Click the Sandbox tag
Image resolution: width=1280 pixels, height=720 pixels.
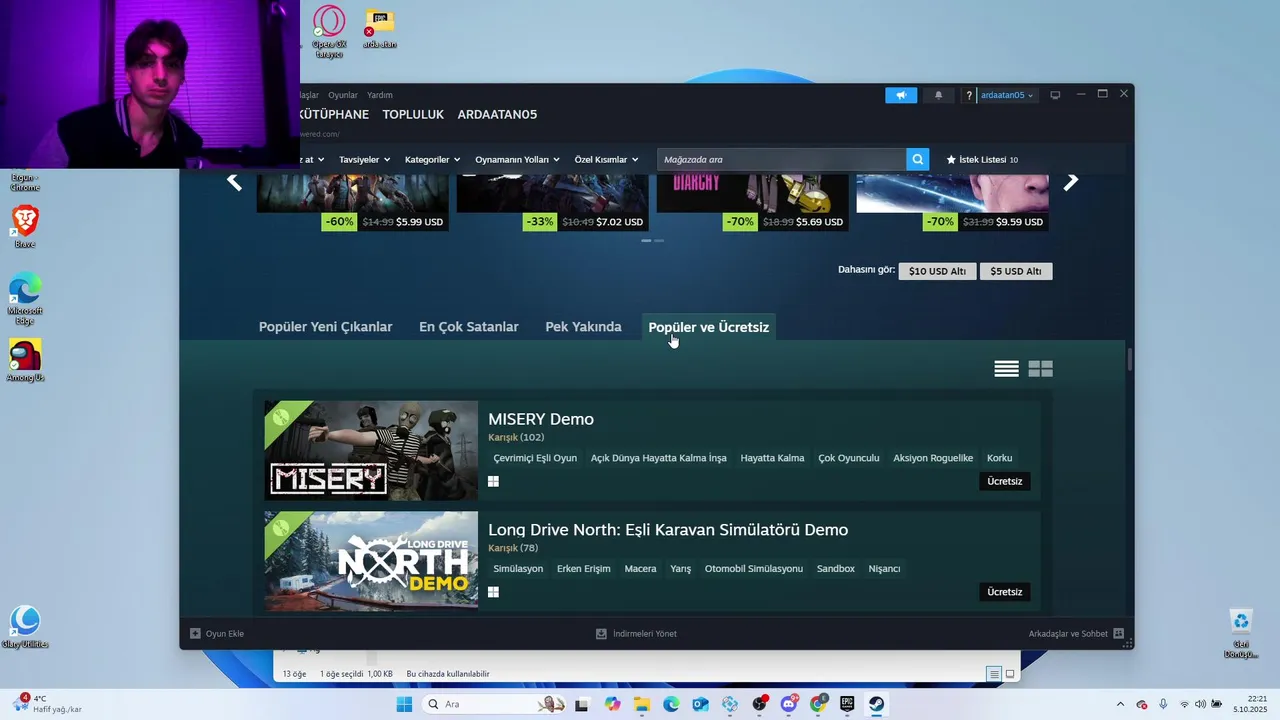[x=836, y=569]
